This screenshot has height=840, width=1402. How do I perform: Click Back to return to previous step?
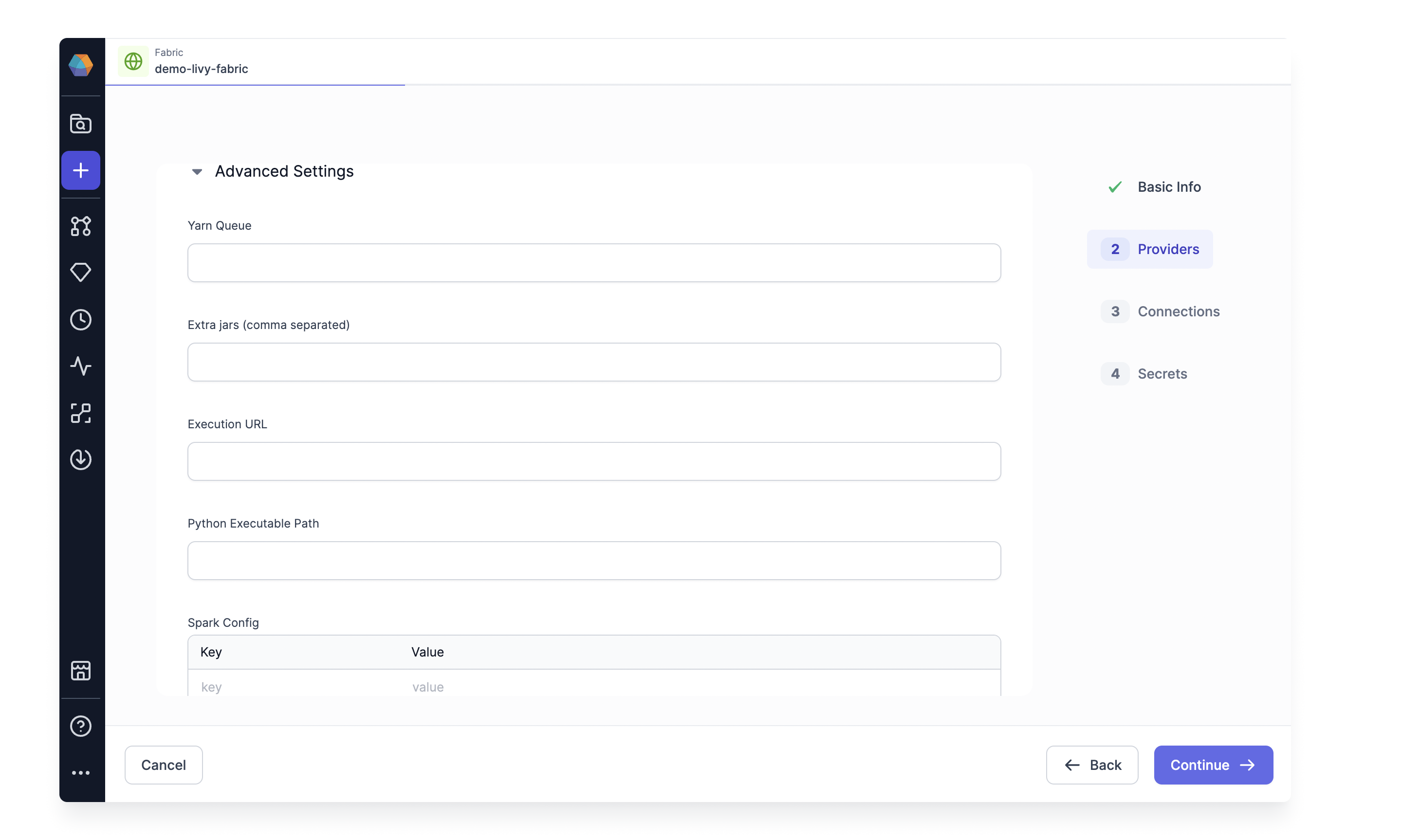pyautogui.click(x=1092, y=765)
